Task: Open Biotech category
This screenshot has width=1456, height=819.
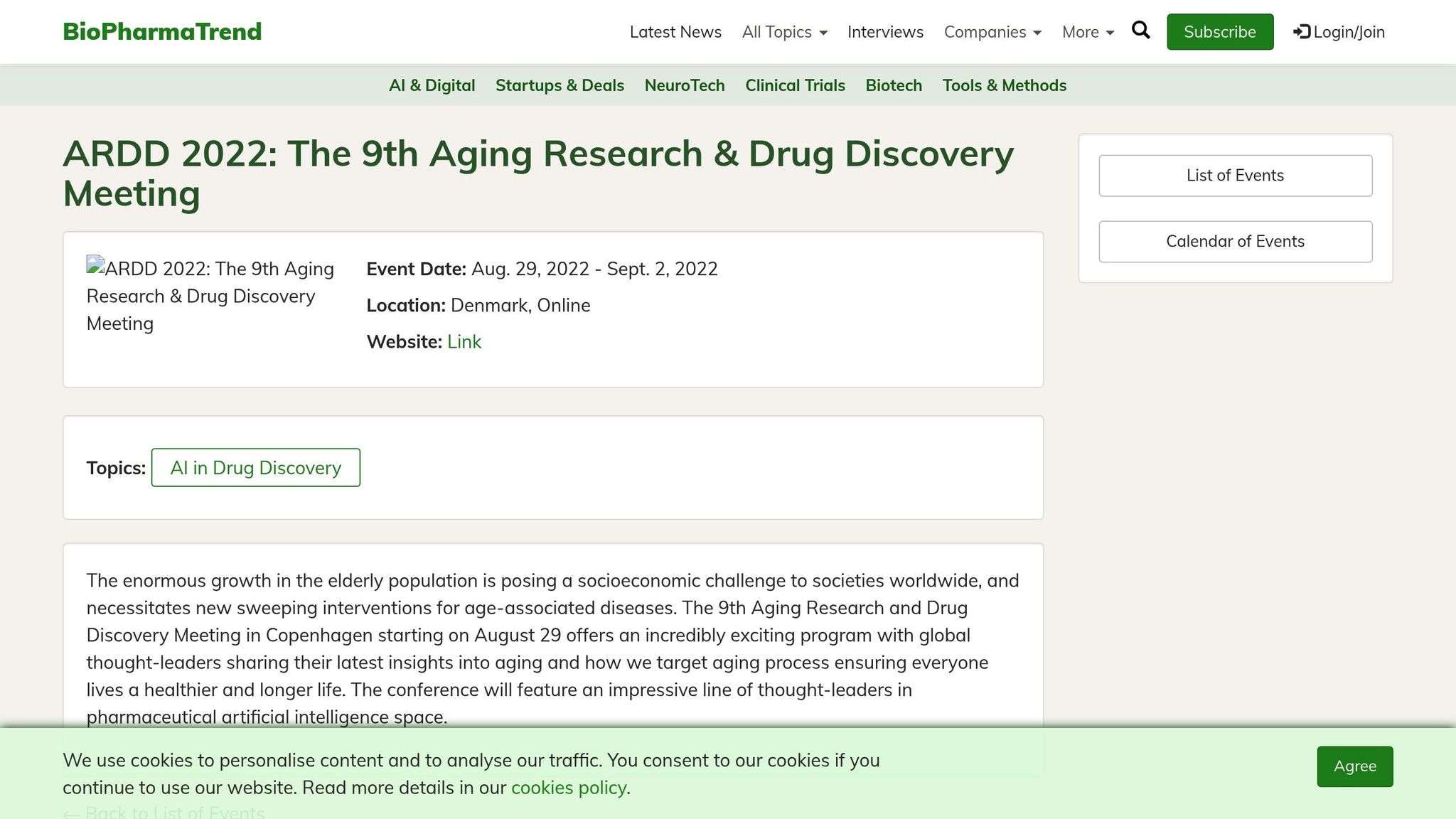Action: [894, 85]
